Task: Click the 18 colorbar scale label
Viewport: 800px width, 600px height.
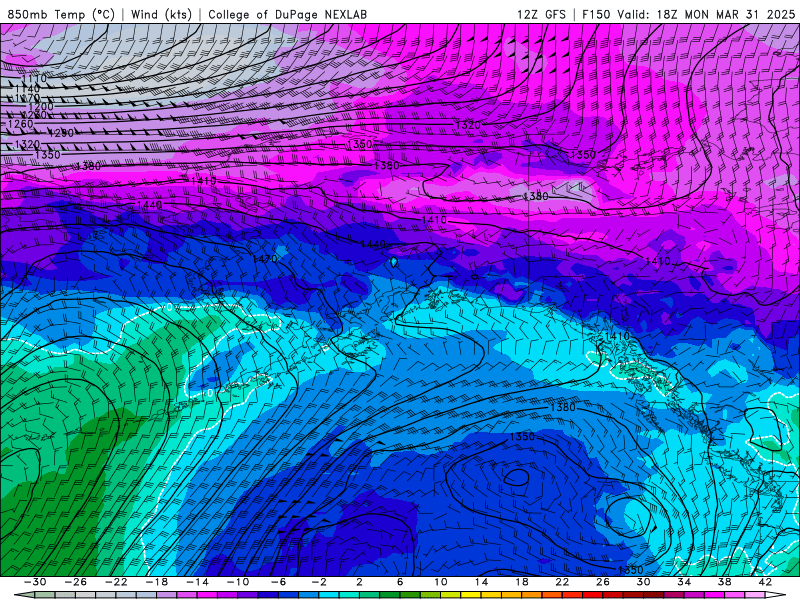Action: tap(521, 582)
